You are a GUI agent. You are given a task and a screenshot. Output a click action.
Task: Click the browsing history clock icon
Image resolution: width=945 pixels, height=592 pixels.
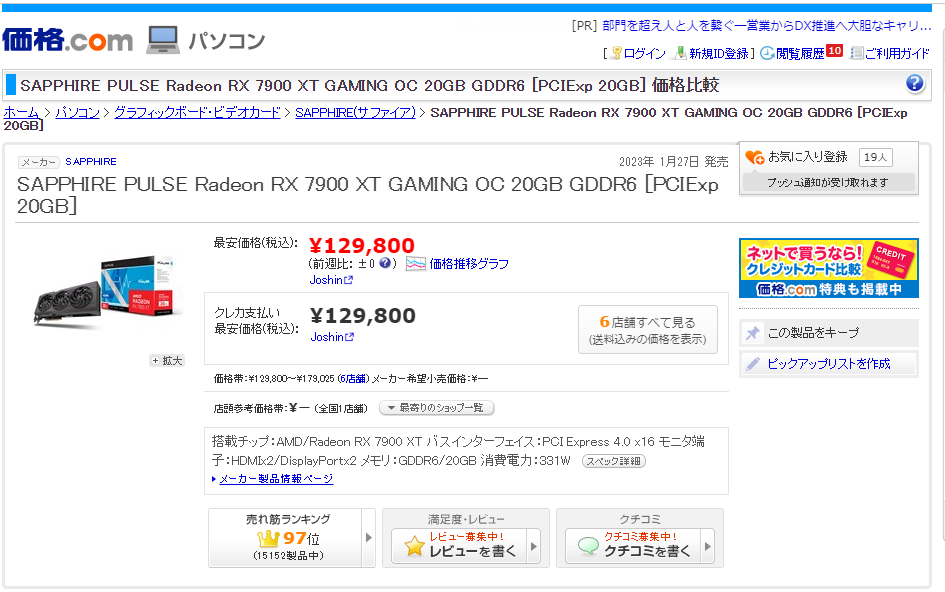click(x=767, y=54)
